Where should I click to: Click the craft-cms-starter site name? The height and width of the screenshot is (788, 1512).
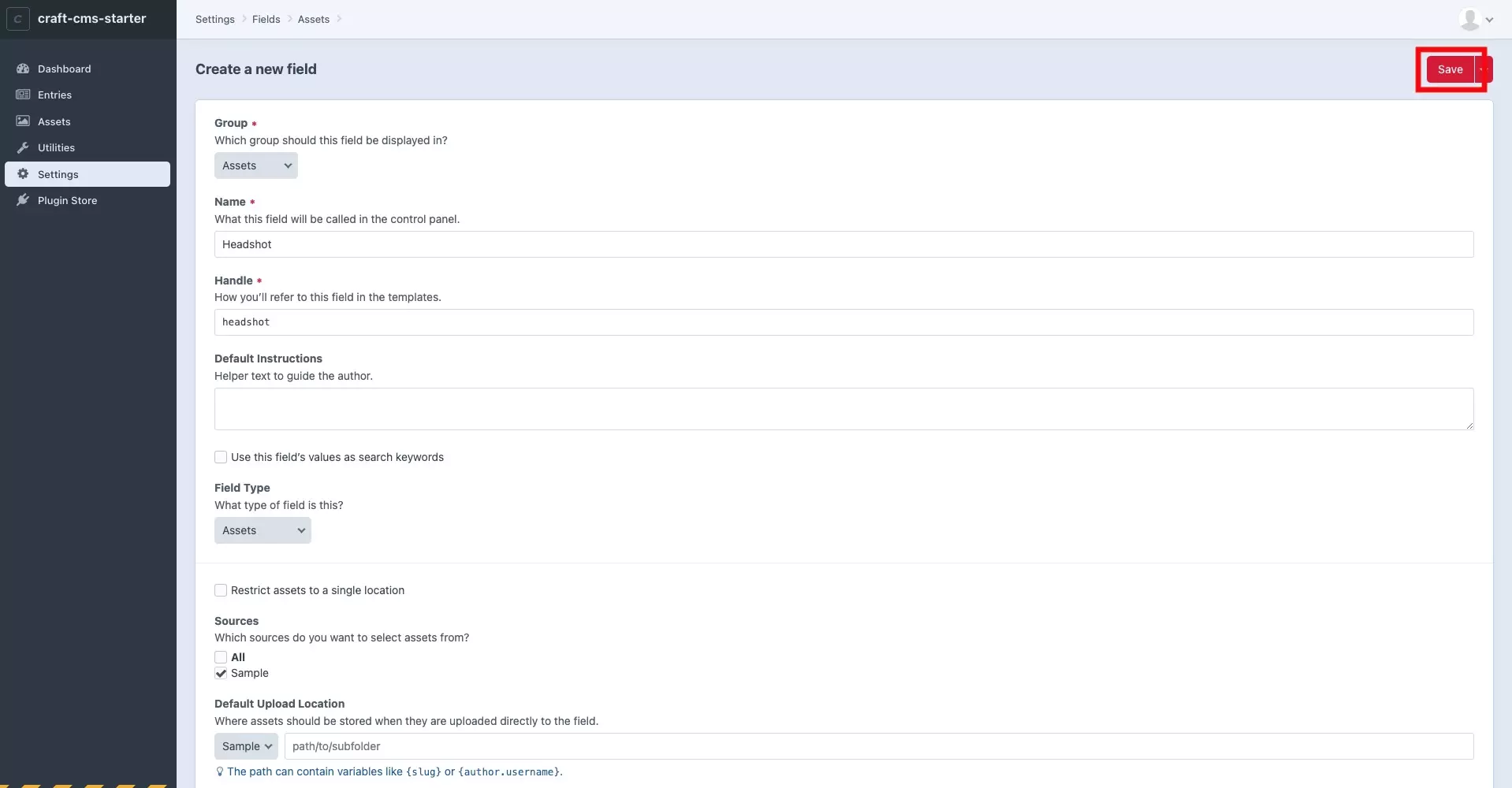pos(92,18)
